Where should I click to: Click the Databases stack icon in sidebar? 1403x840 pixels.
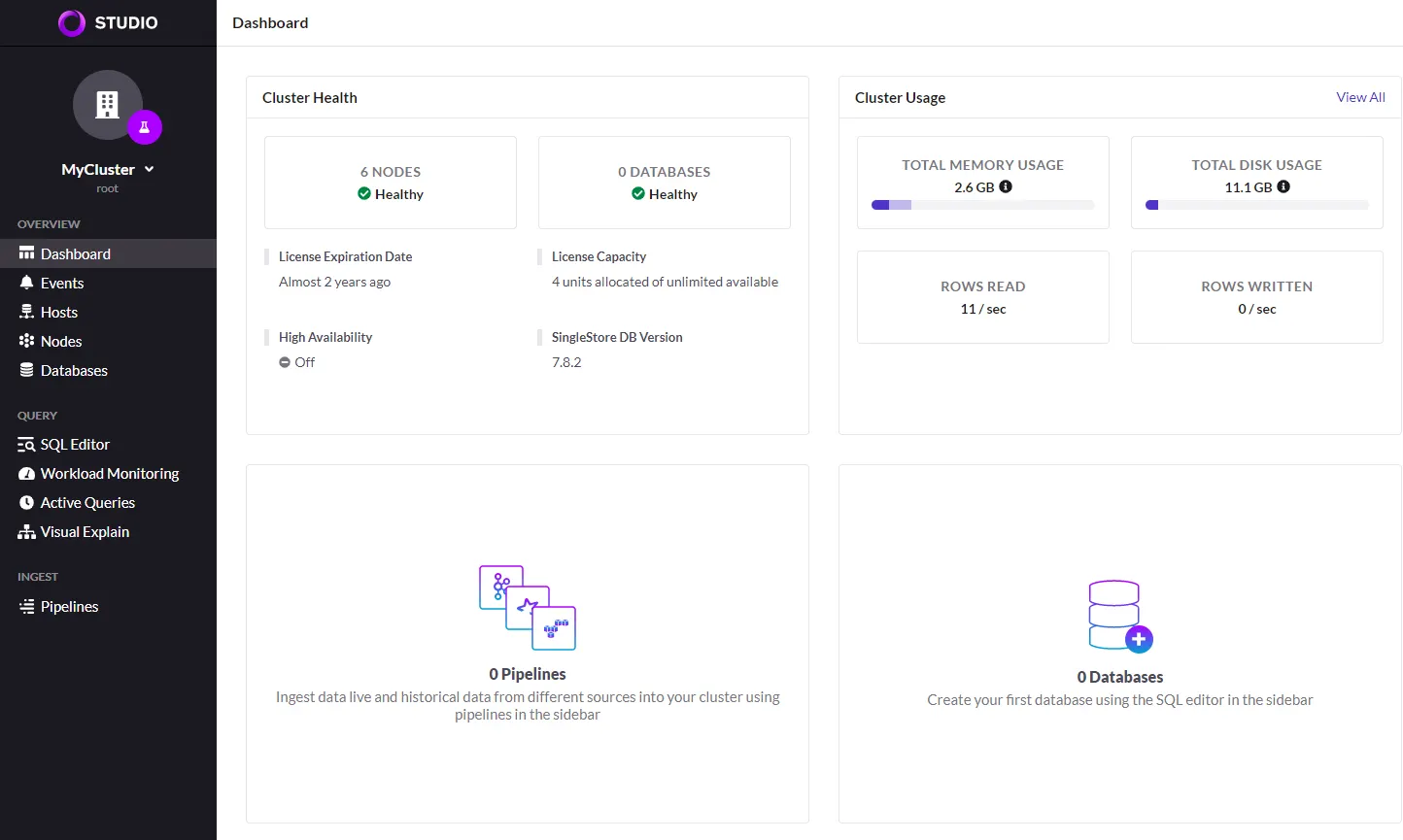(x=26, y=370)
